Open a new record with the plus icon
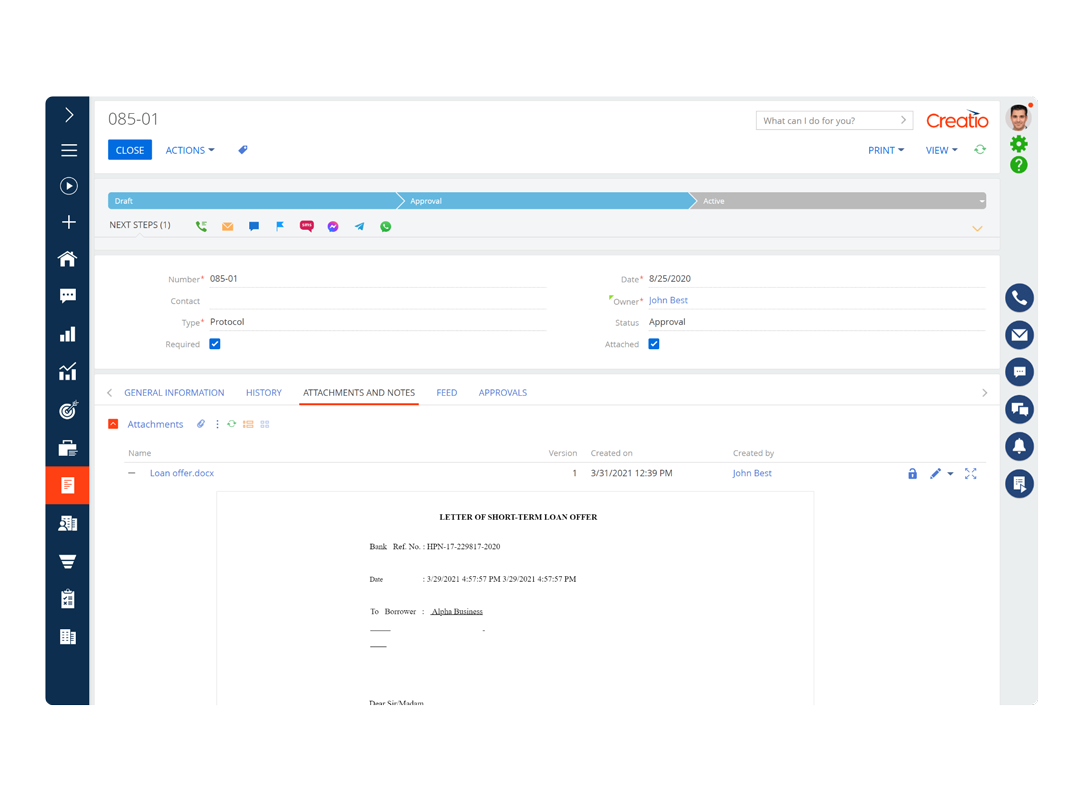 click(68, 222)
